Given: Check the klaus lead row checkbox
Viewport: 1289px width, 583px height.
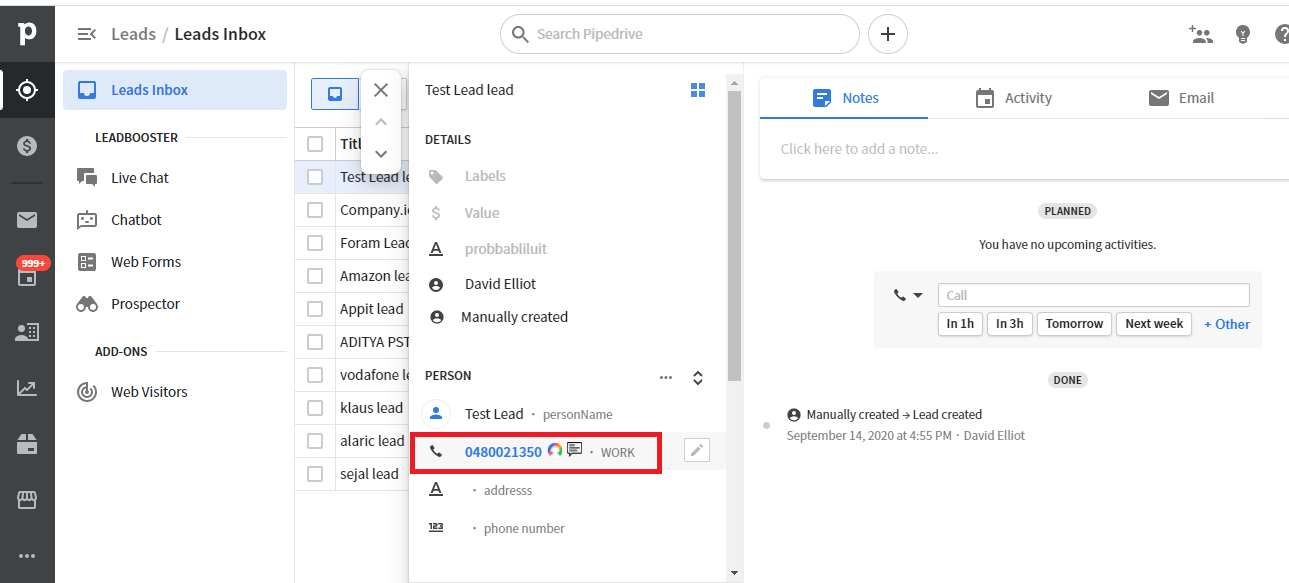Looking at the screenshot, I should coord(315,408).
